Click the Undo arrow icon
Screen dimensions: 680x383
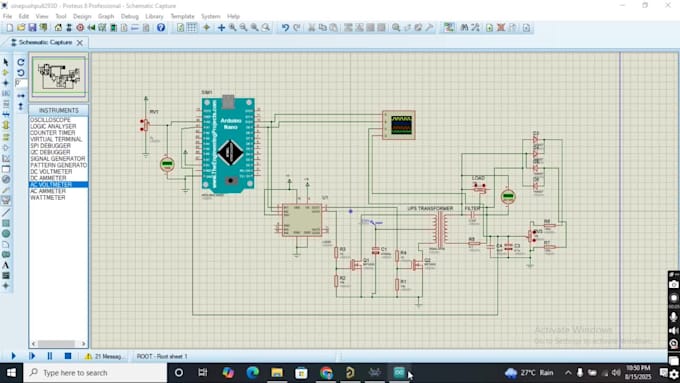point(285,28)
